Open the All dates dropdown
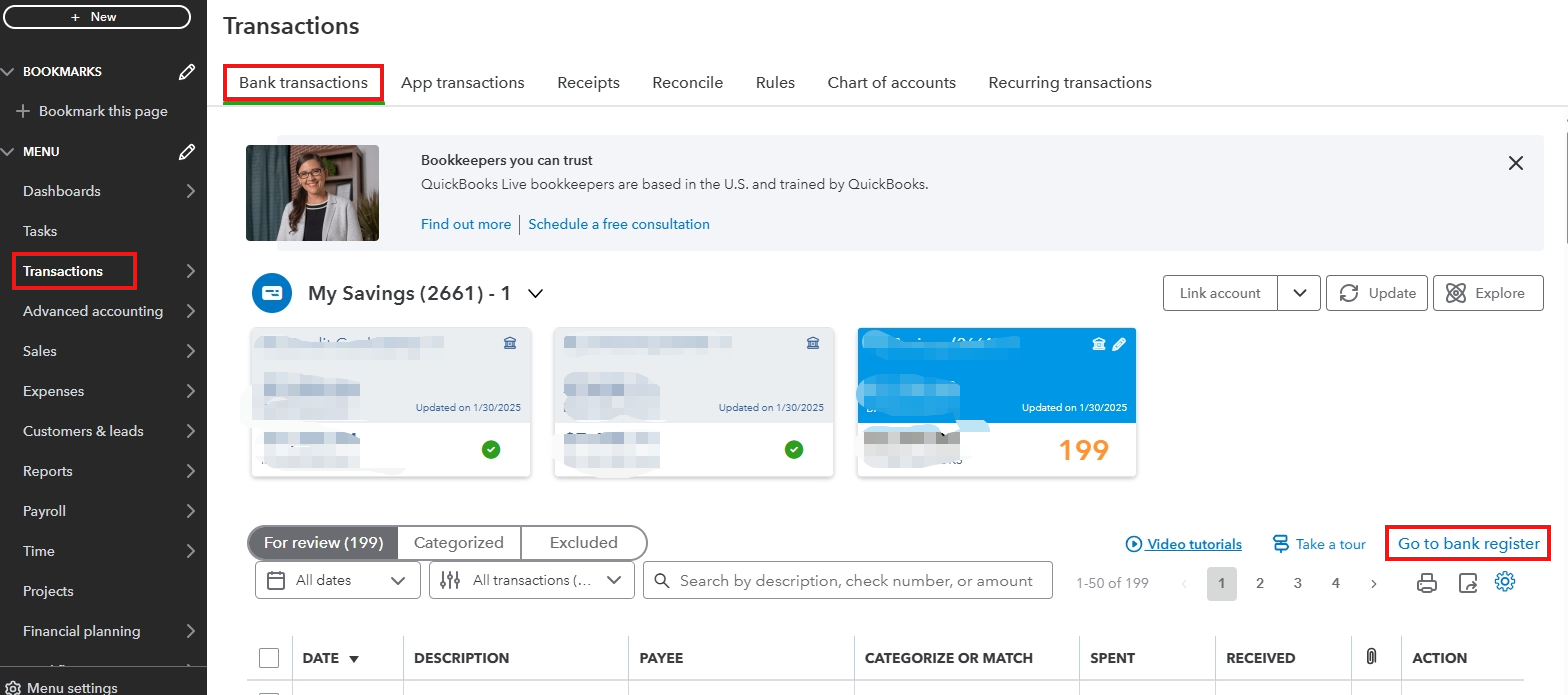The width and height of the screenshot is (1568, 695). pyautogui.click(x=337, y=580)
